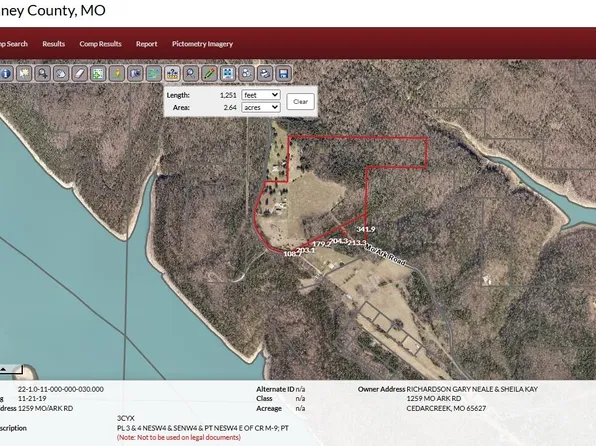Image resolution: width=596 pixels, height=446 pixels.
Task: Click the teal green layers map tool
Action: coord(154,73)
